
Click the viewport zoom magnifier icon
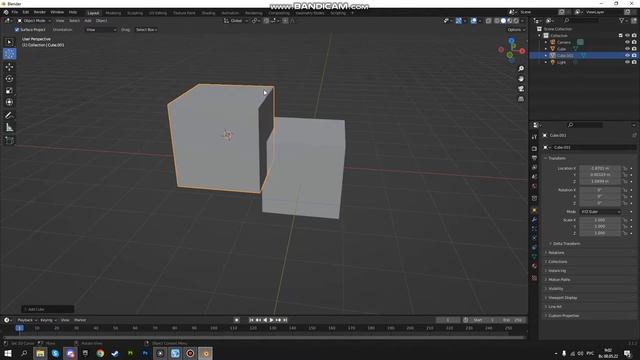point(521,69)
